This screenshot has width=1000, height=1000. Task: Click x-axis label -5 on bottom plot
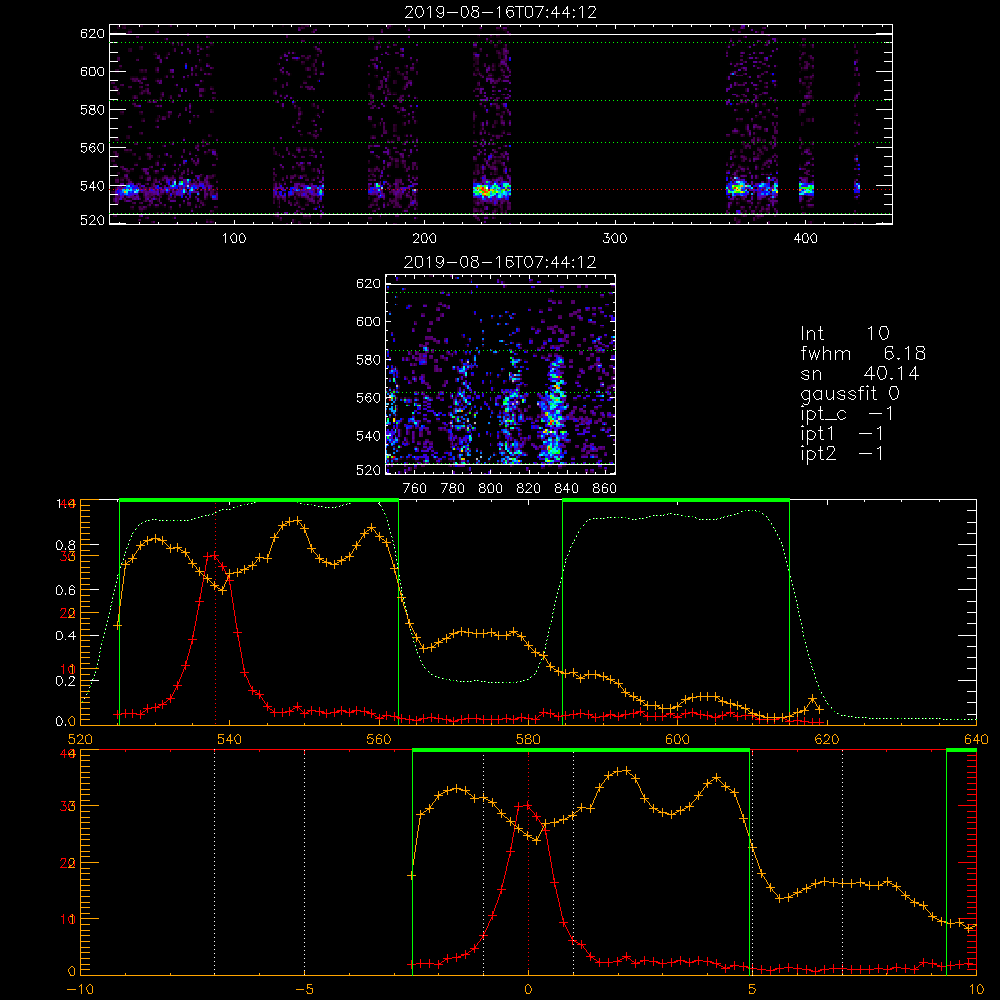click(305, 989)
